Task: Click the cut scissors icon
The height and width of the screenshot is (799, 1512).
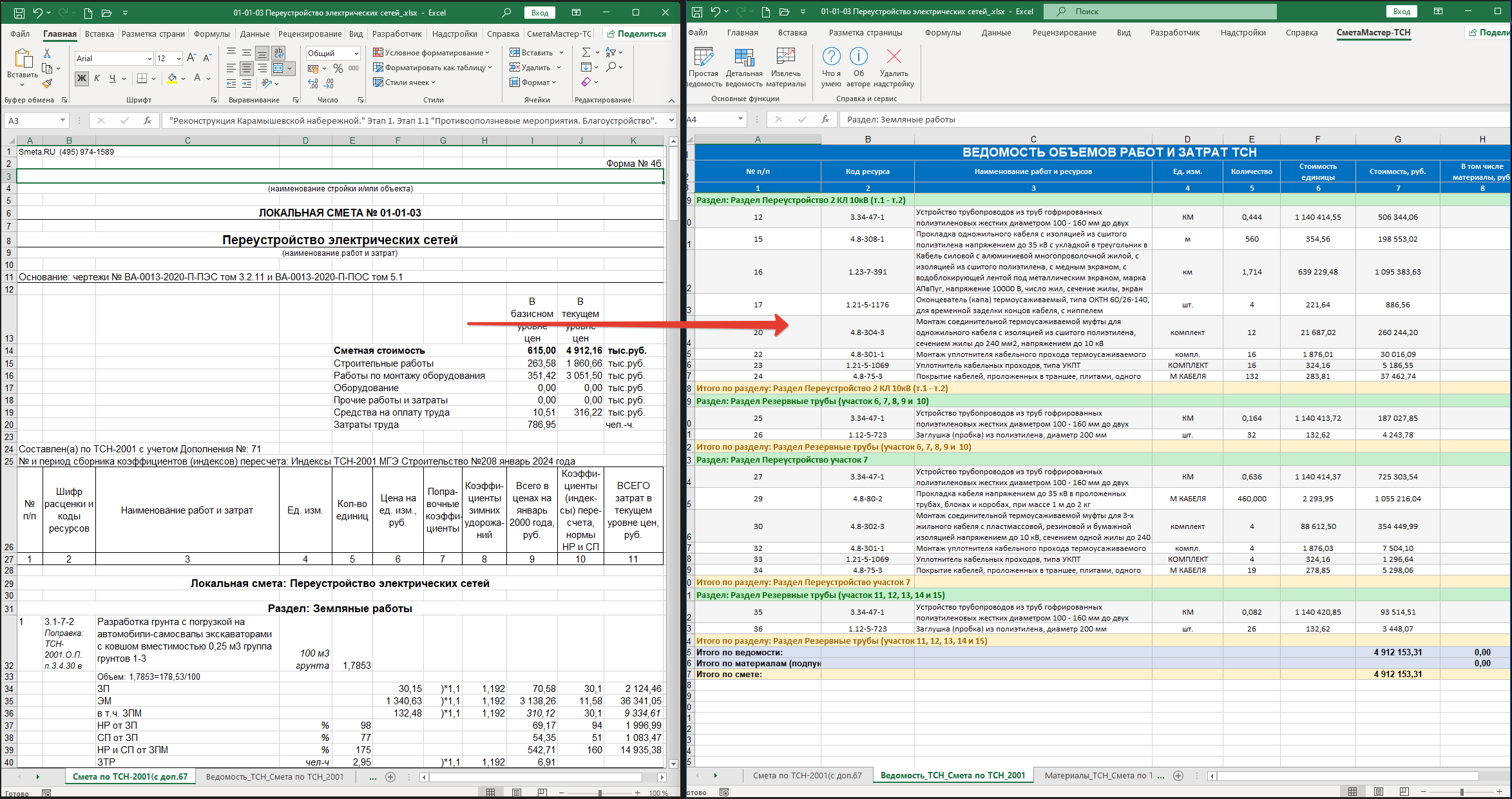Action: point(47,53)
